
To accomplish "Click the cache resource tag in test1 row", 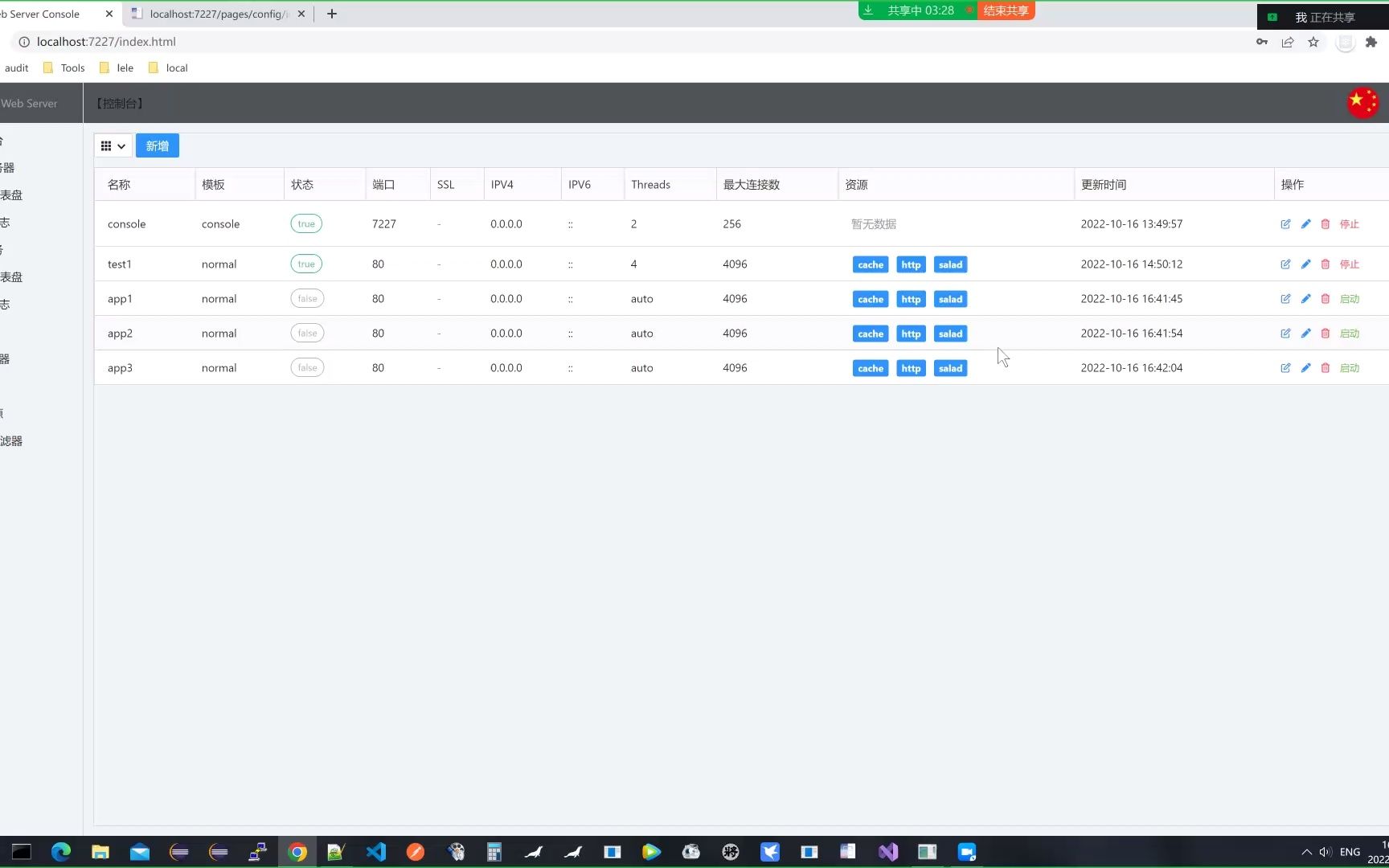I will (x=871, y=265).
